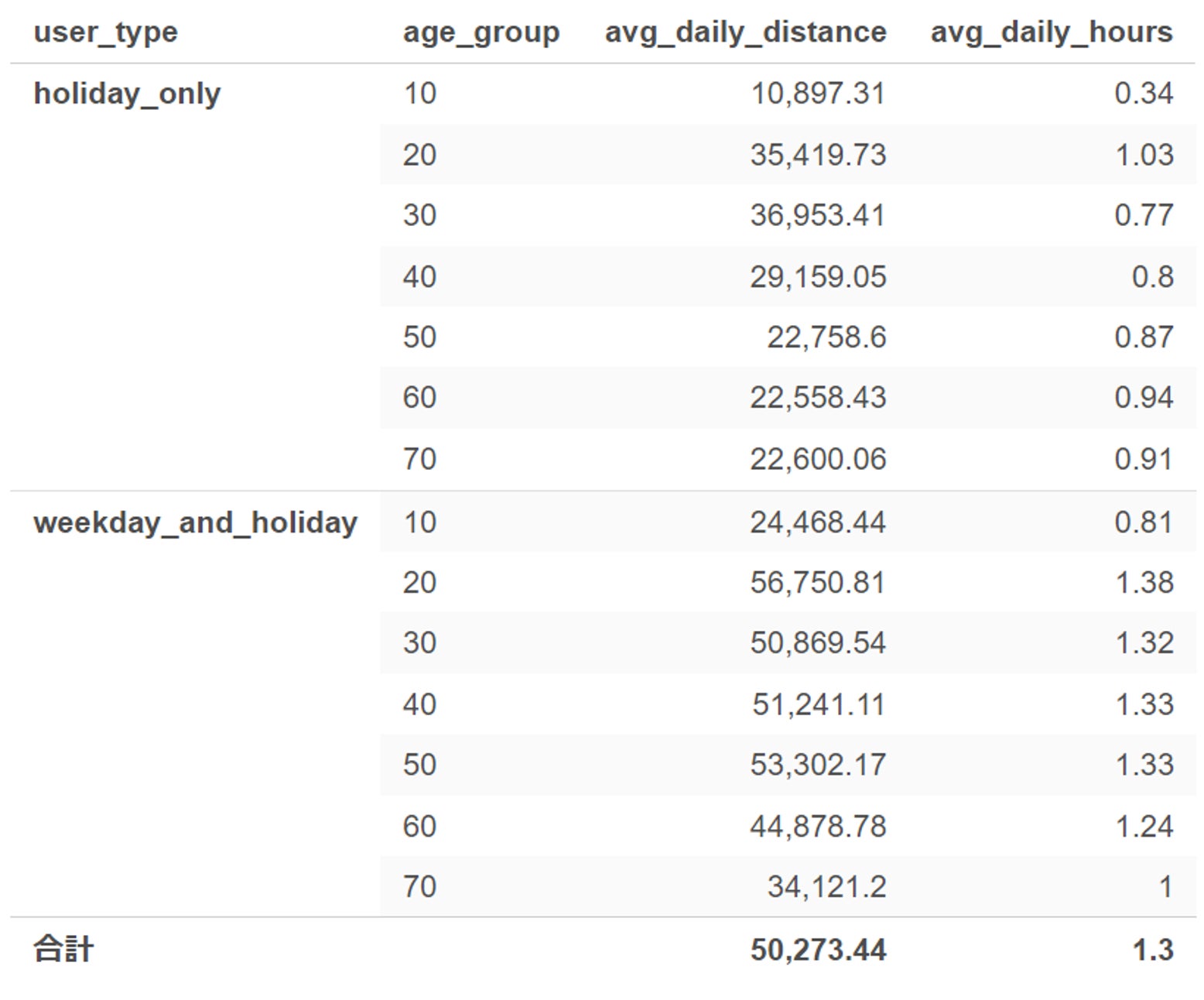This screenshot has height=1000, width=1204.
Task: Select the hours value 0.94
Action: (1144, 398)
